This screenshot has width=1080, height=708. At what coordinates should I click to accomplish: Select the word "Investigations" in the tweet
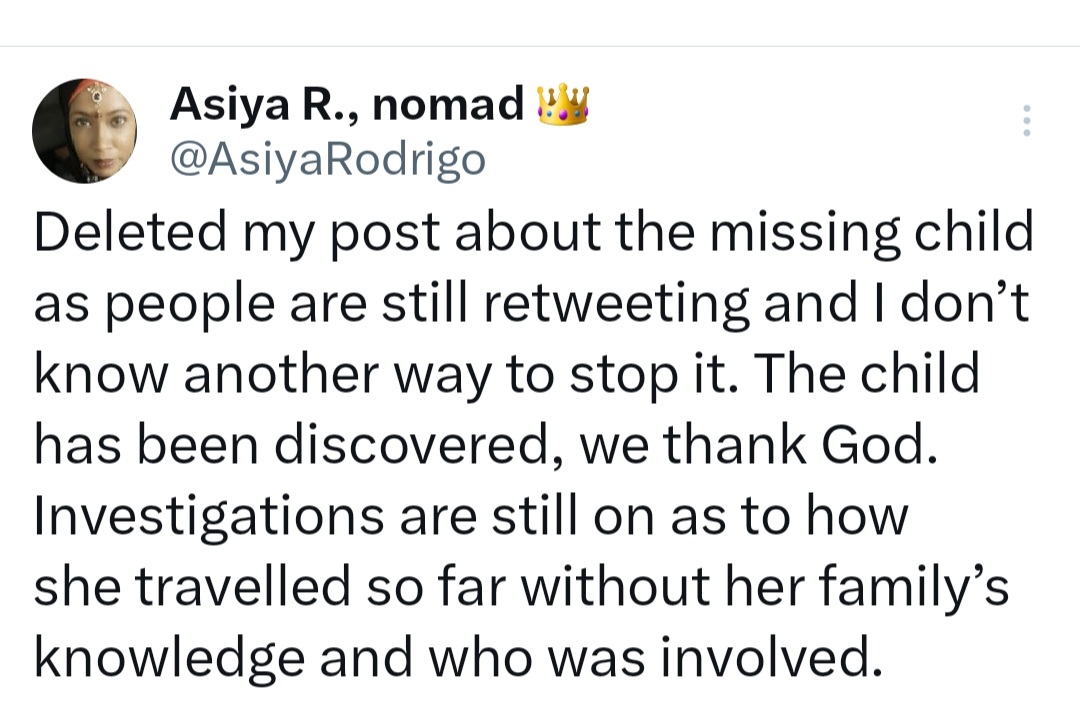(209, 517)
